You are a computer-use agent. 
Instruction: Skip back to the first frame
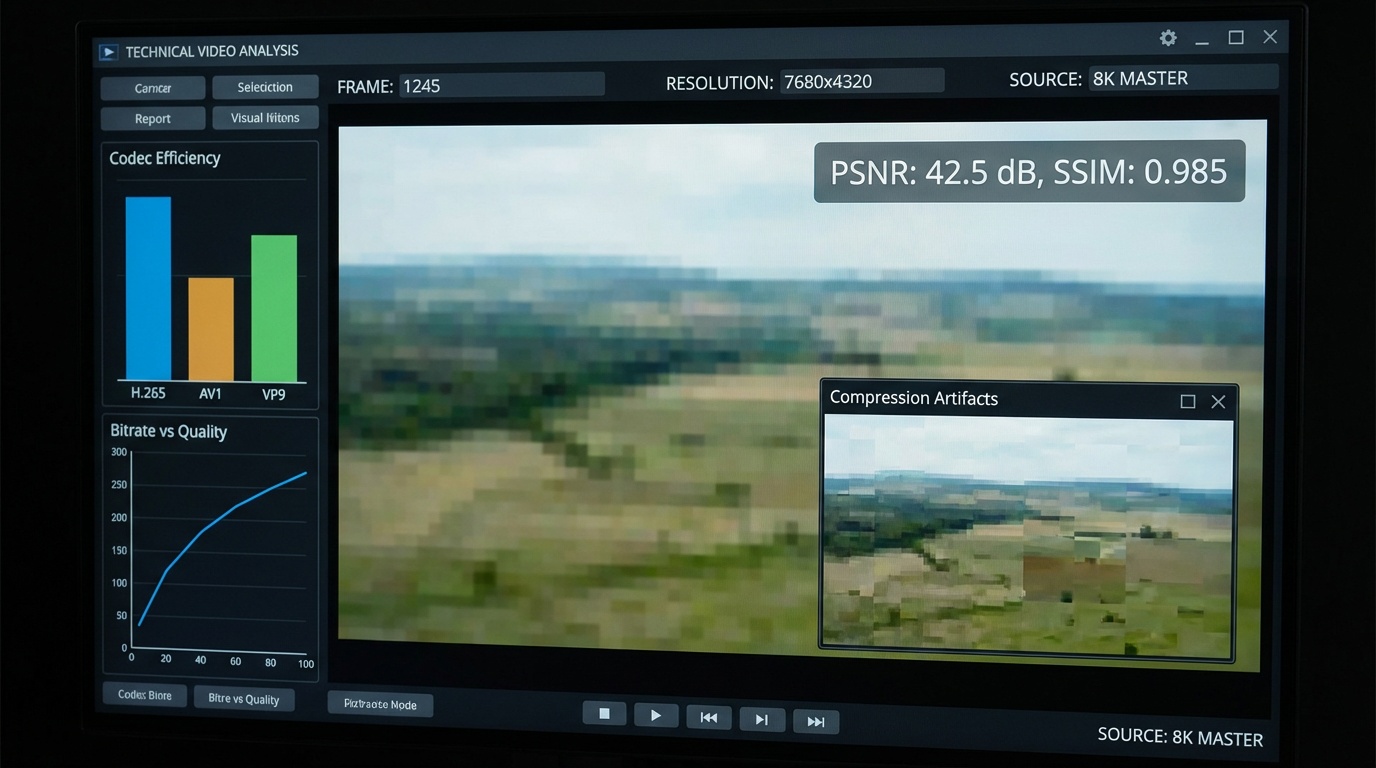tap(709, 718)
